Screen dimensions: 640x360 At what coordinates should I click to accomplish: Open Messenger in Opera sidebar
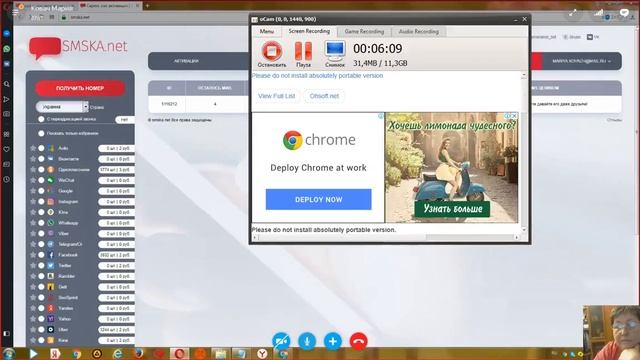(x=7, y=33)
